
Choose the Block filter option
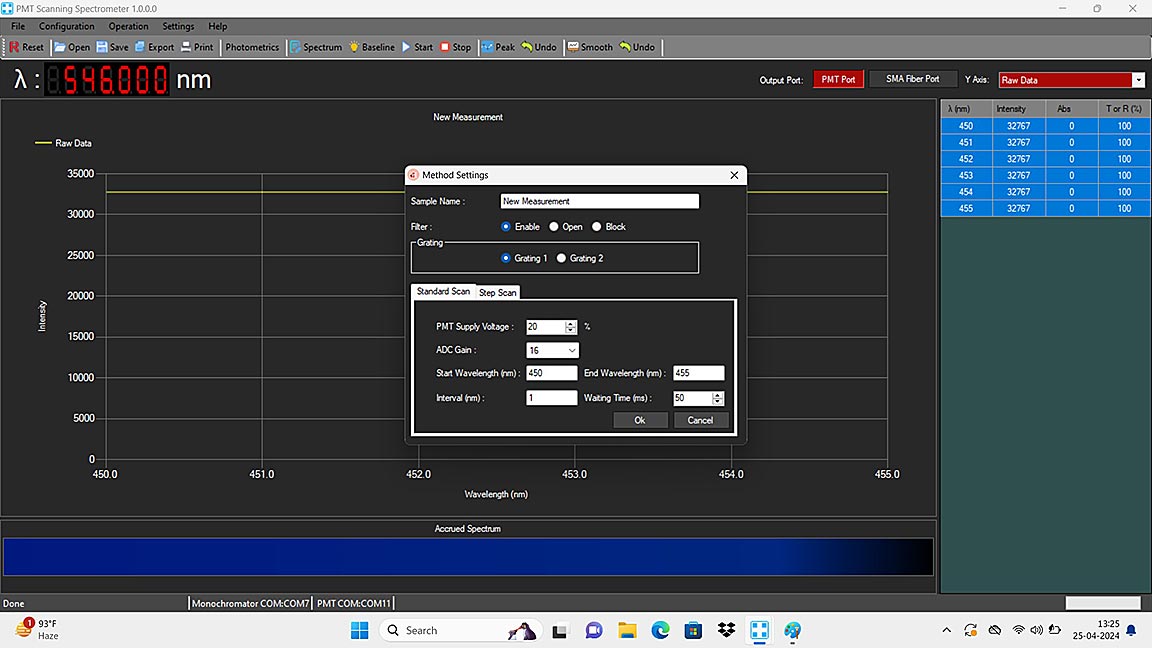(597, 227)
